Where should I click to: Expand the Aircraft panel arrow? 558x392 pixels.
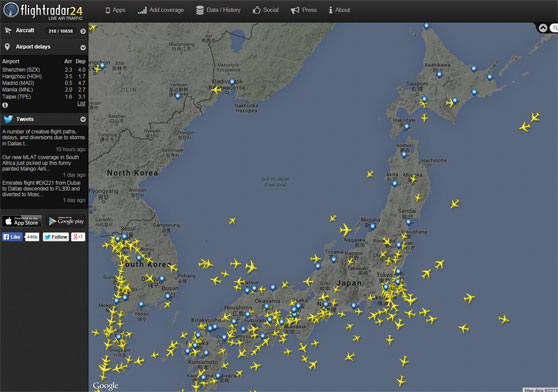[x=83, y=31]
